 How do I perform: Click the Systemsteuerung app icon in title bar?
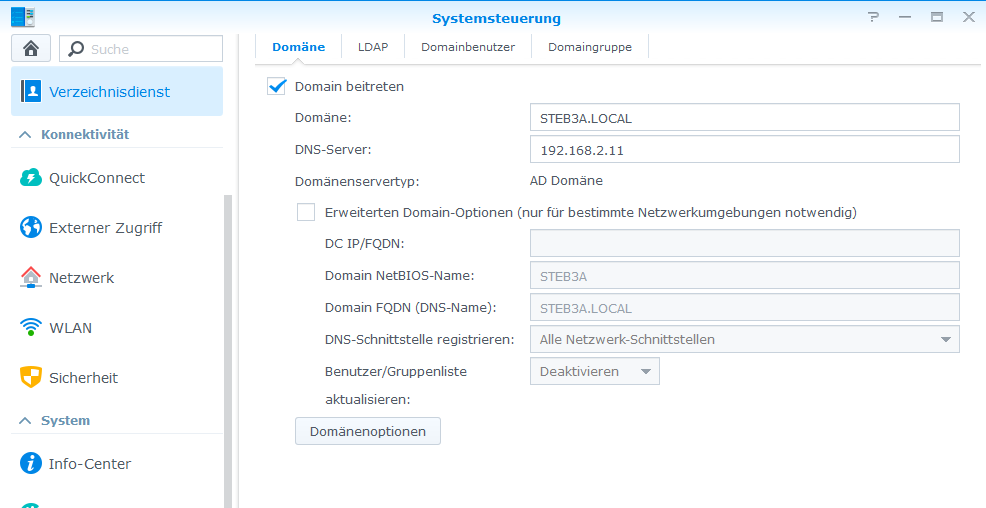[23, 18]
